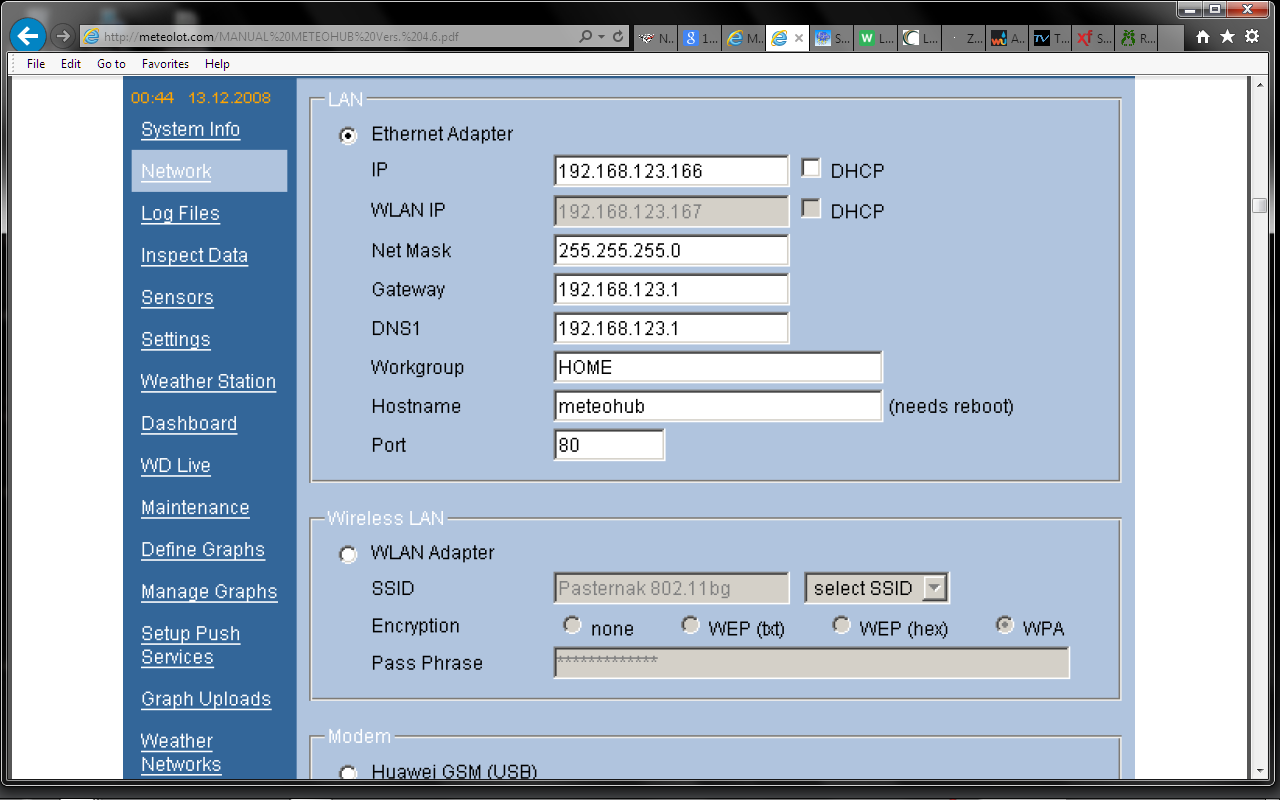Choose WPA encryption radio button
Viewport: 1280px width, 800px height.
pyautogui.click(x=1005, y=626)
